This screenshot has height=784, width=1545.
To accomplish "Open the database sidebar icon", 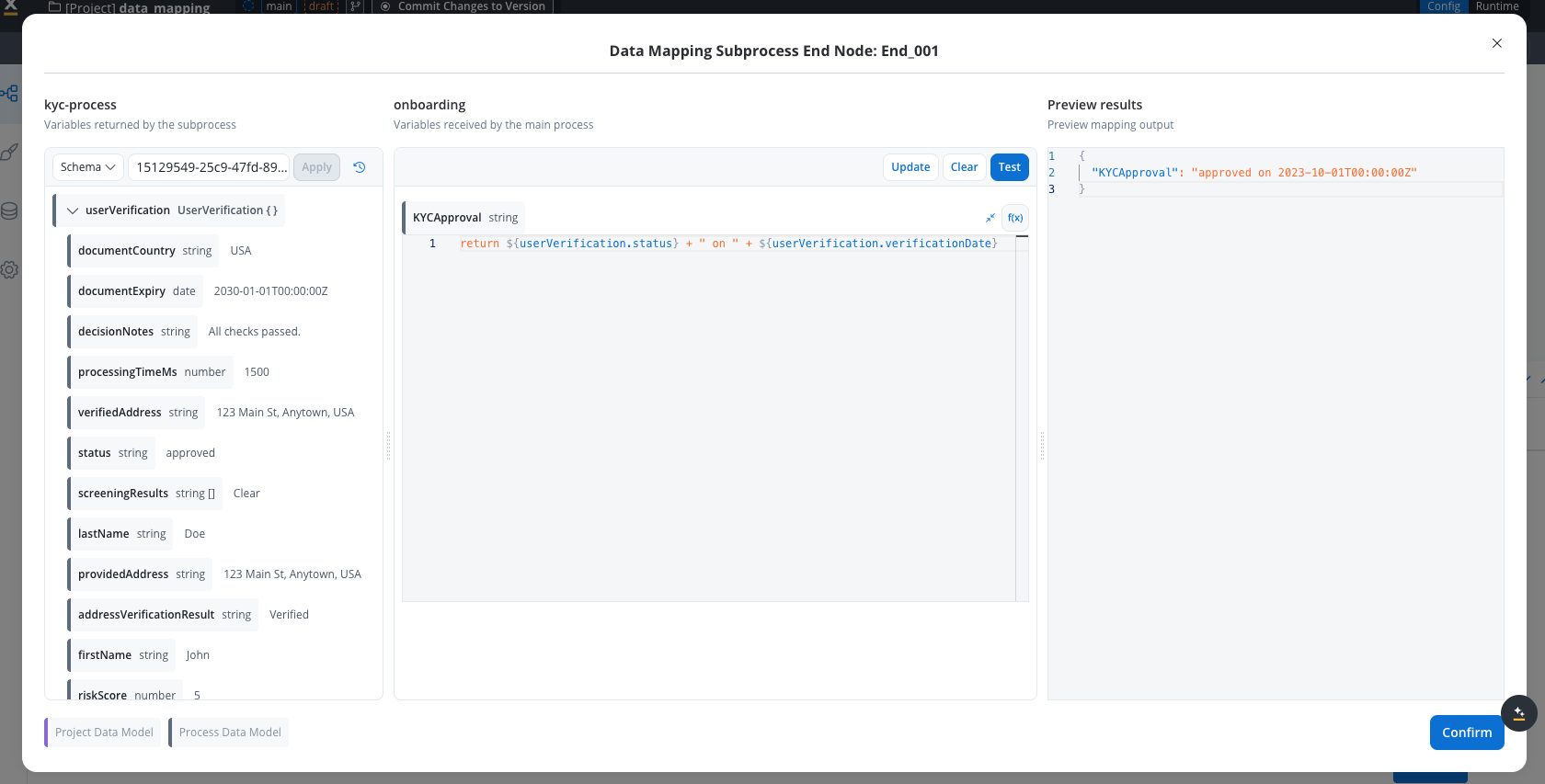I will pyautogui.click(x=9, y=211).
